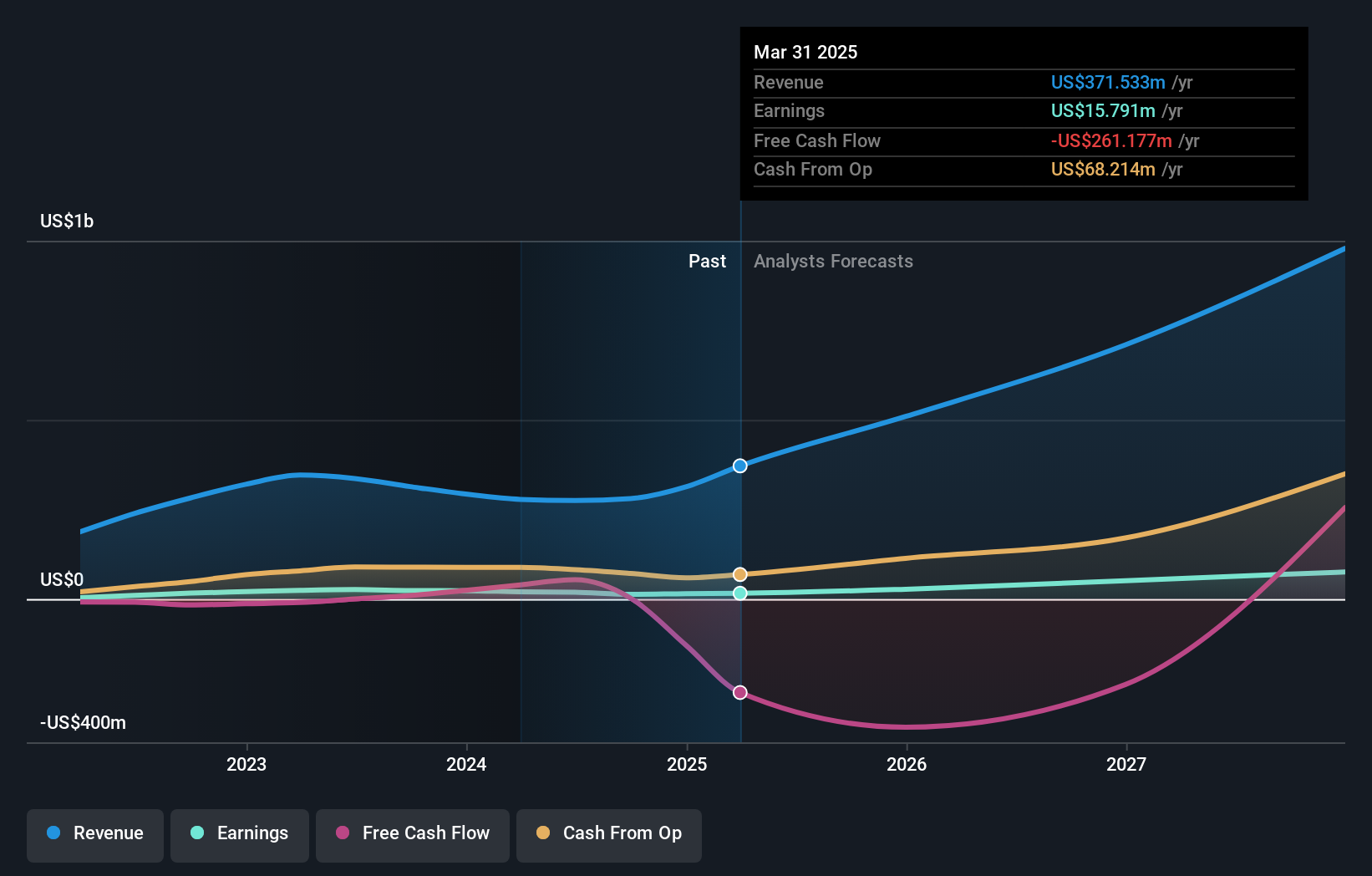1372x876 pixels.
Task: Click the Cash From Op label in tooltip
Action: coord(813,169)
